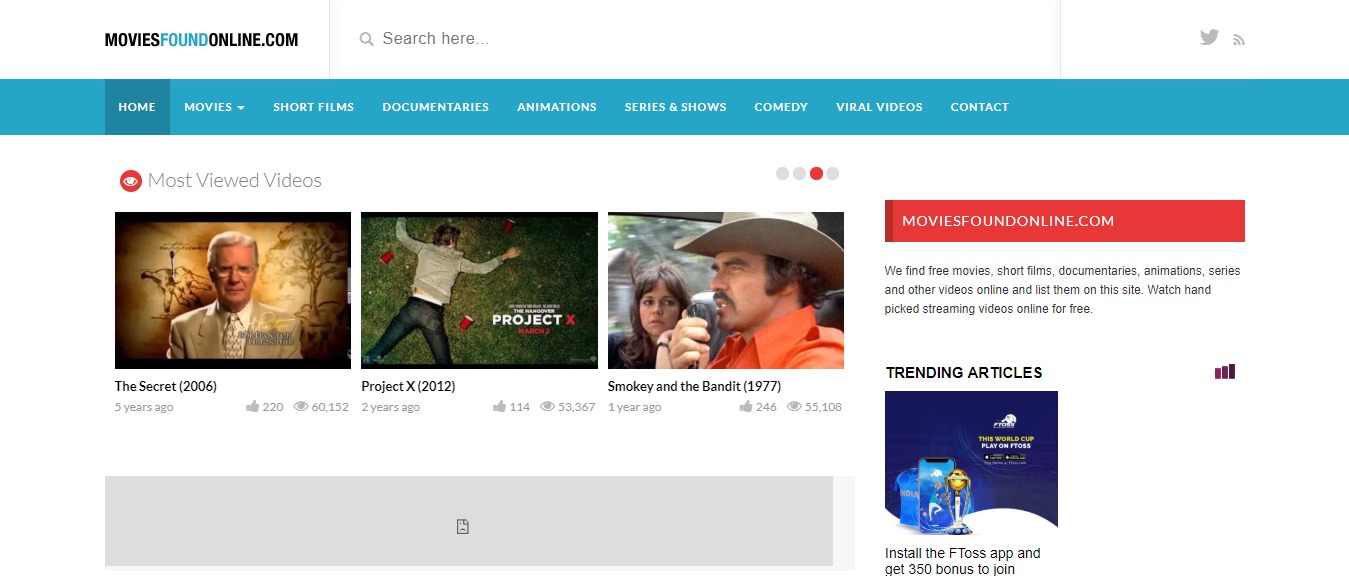Open Short Films section
1349x576 pixels.
(313, 107)
